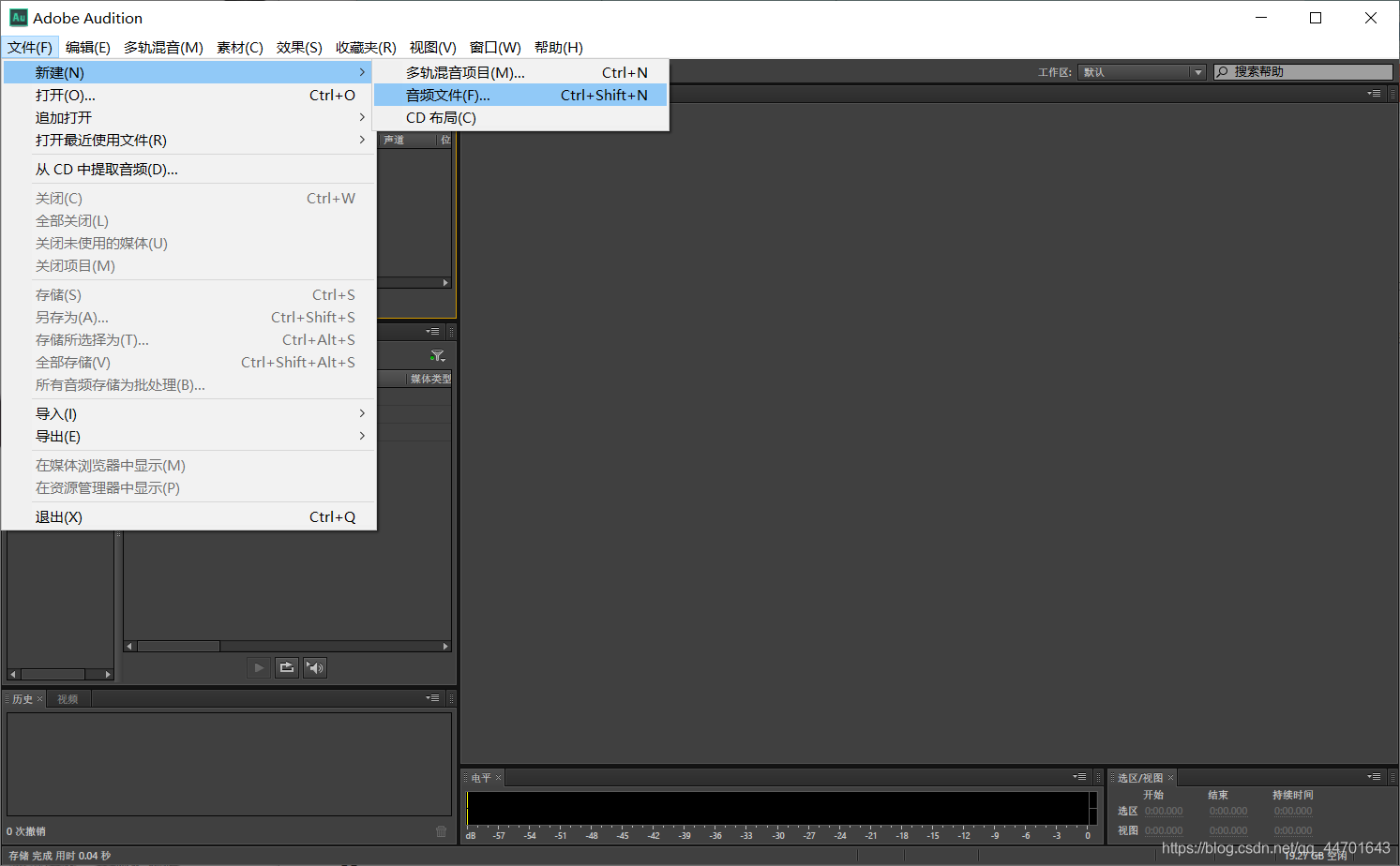Select 多轨混音项目(M)... from submenu
The image size is (1400, 866).
tap(520, 72)
